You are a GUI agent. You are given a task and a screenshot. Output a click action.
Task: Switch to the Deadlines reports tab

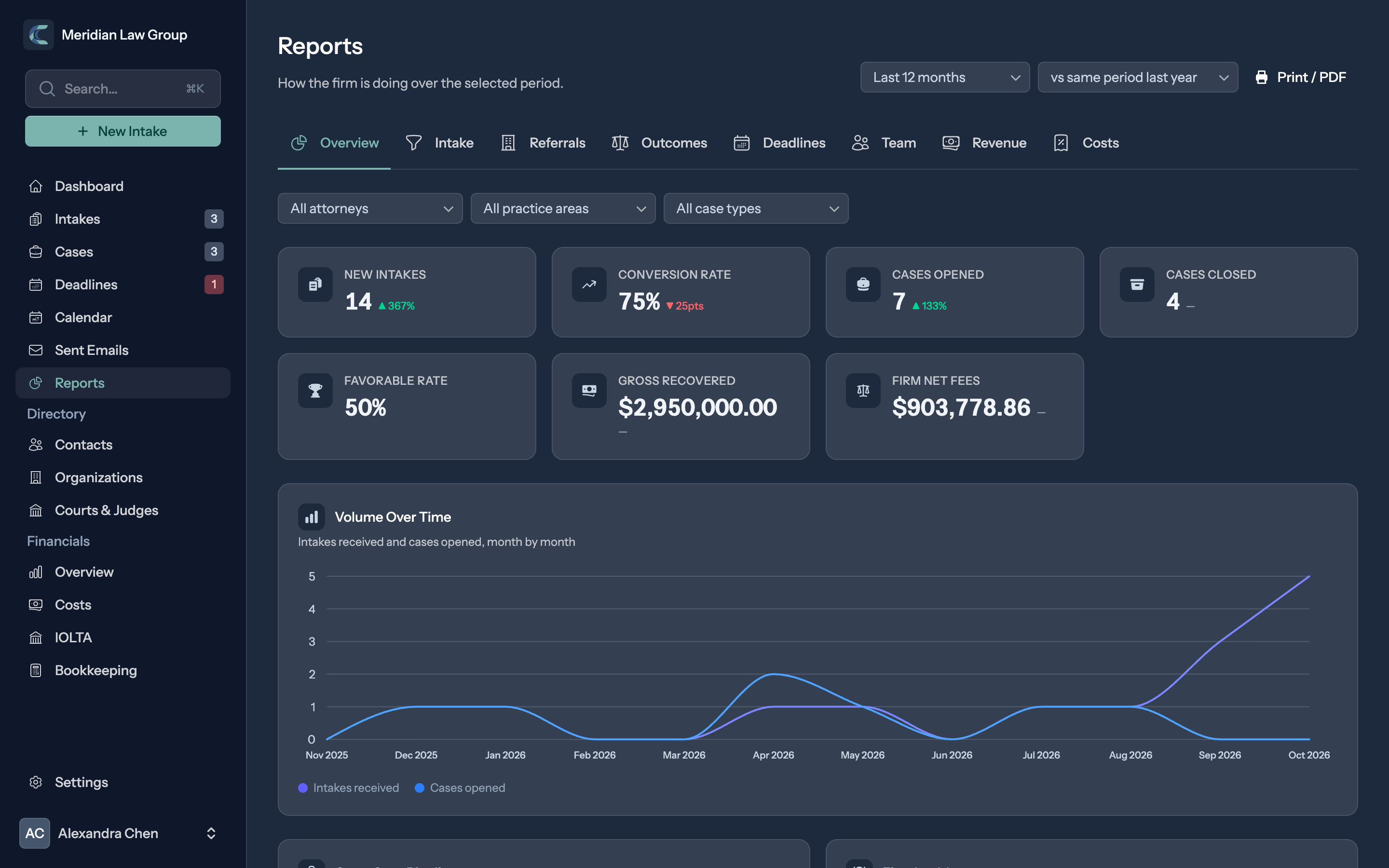point(779,143)
